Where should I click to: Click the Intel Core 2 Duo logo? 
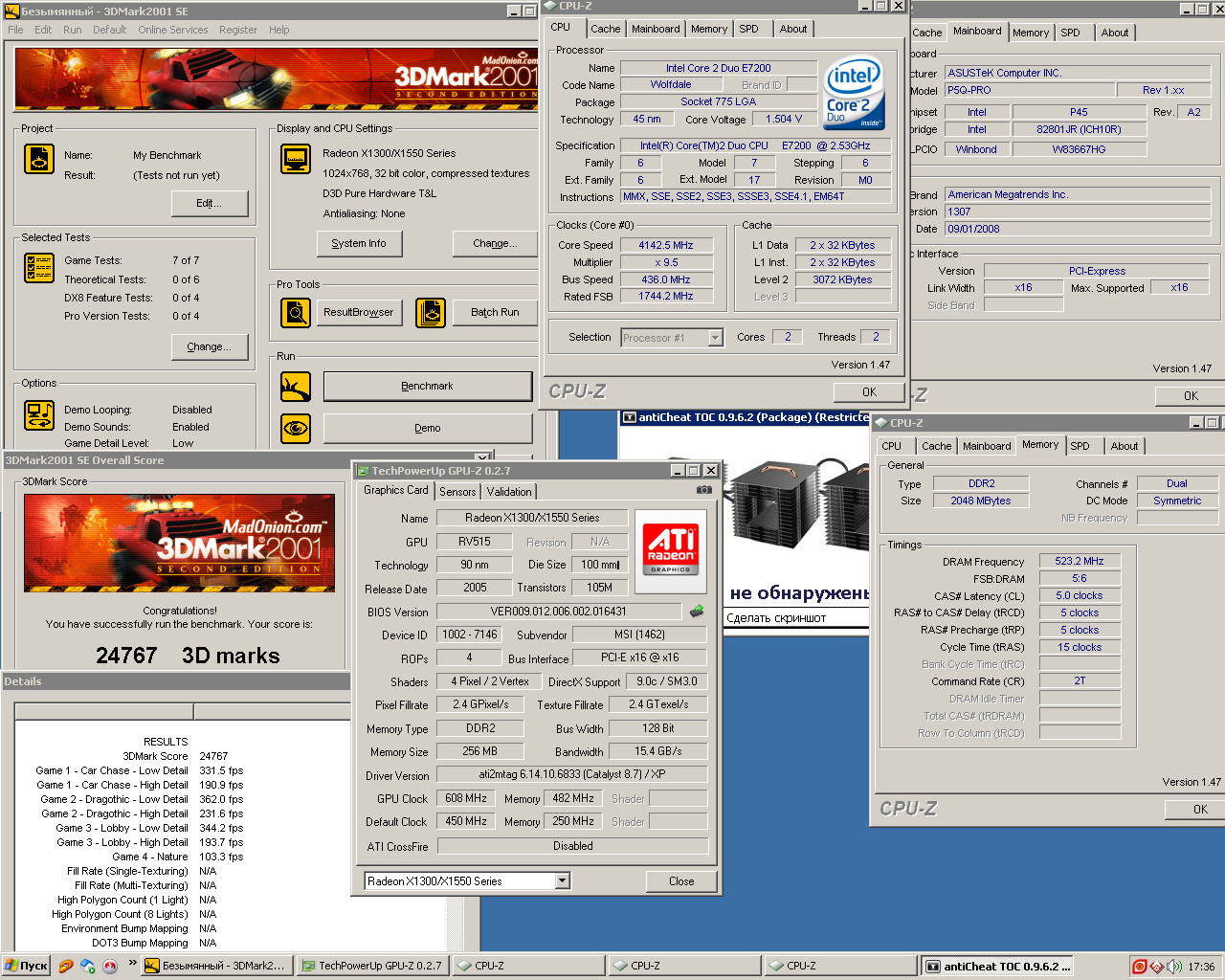(854, 93)
